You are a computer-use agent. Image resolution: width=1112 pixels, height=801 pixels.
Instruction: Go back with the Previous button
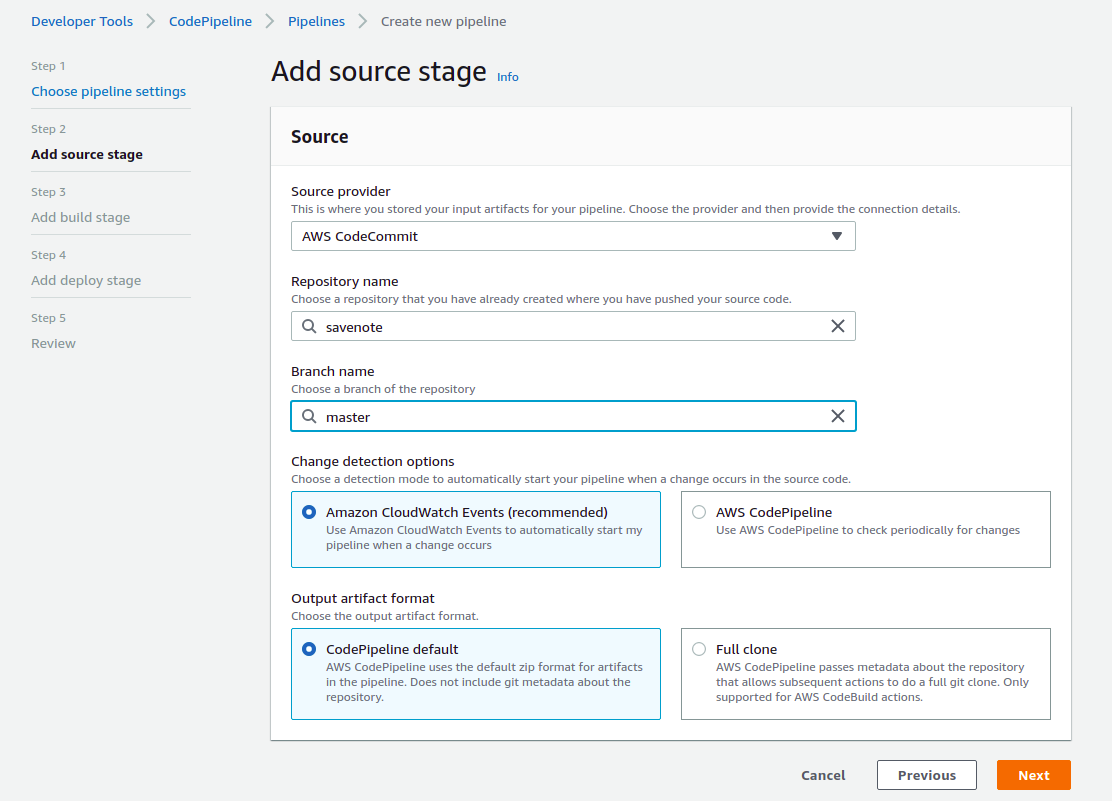926,775
